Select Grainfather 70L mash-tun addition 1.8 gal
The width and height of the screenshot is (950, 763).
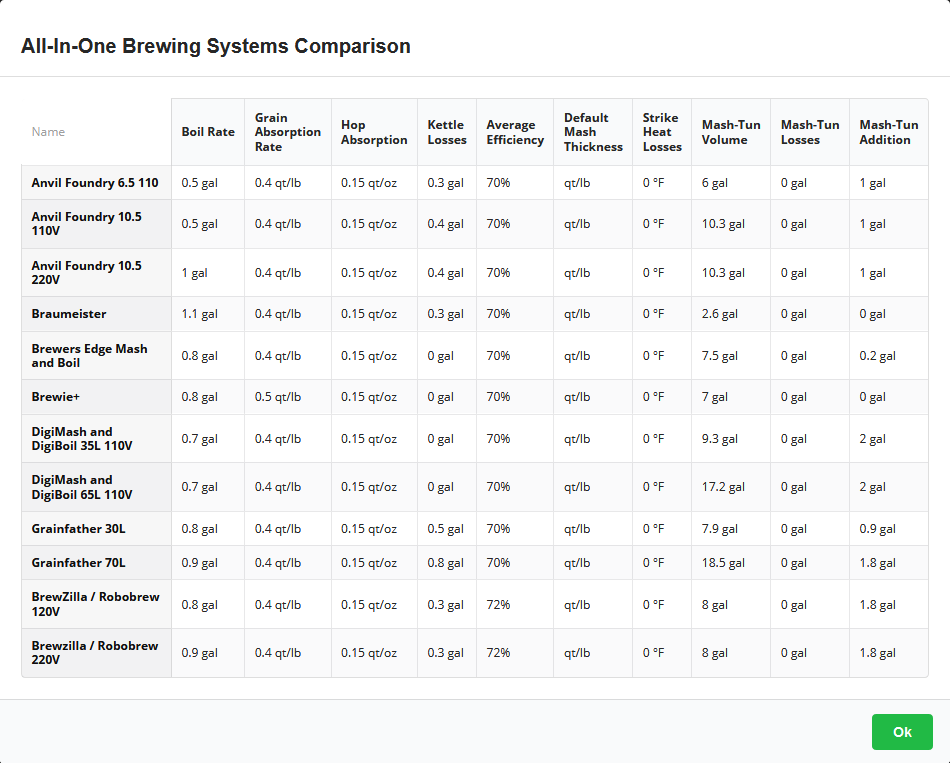tap(877, 562)
